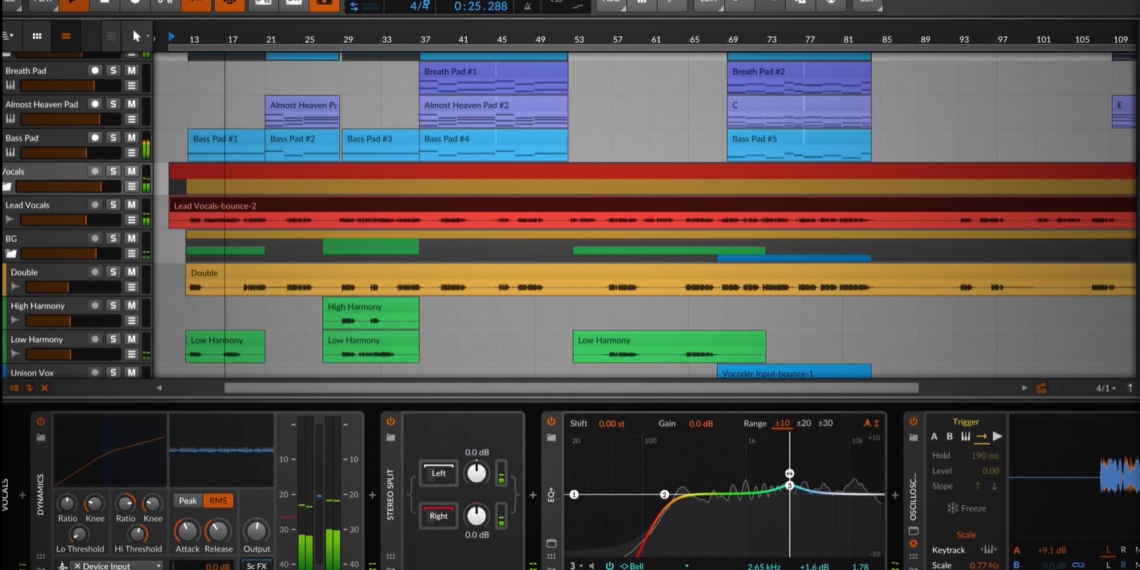Click the Sc FX button

257,566
